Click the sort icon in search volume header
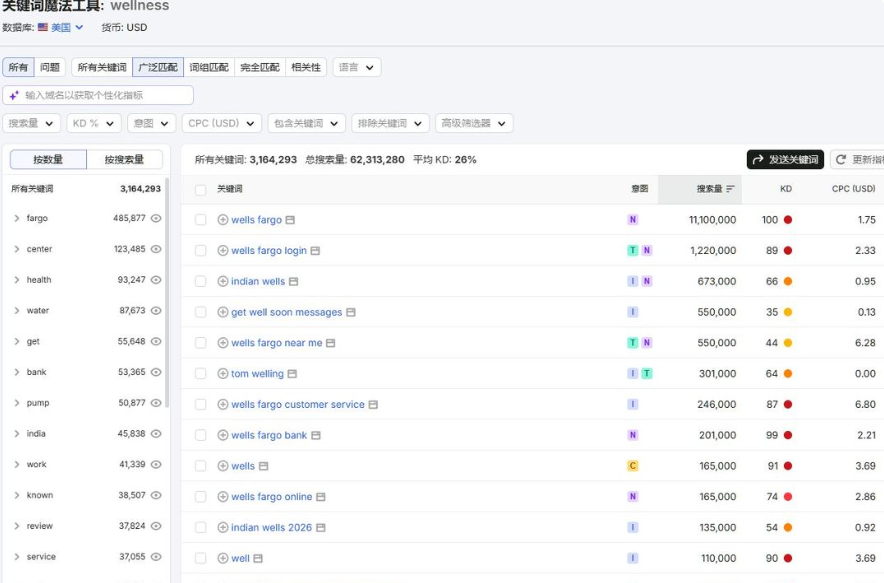 [731, 189]
